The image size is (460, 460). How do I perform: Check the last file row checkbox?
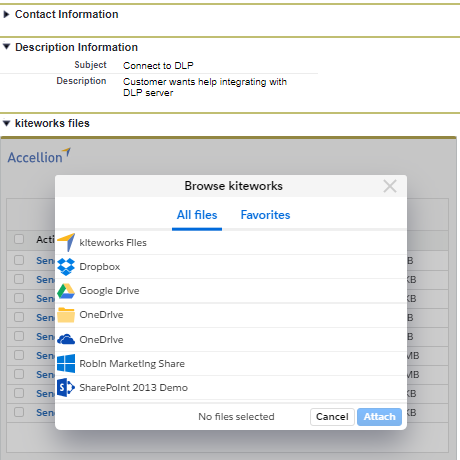click(19, 412)
